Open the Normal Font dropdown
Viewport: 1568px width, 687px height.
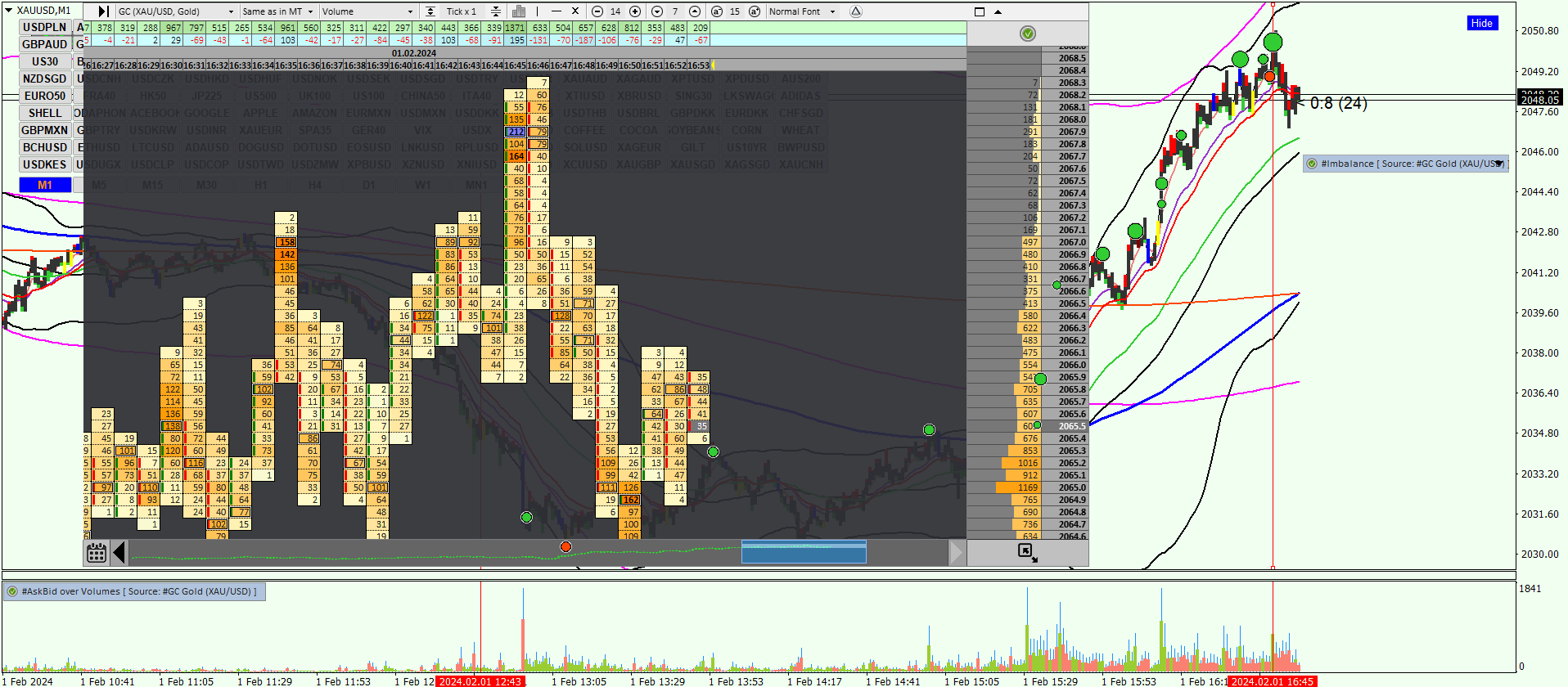(x=802, y=11)
